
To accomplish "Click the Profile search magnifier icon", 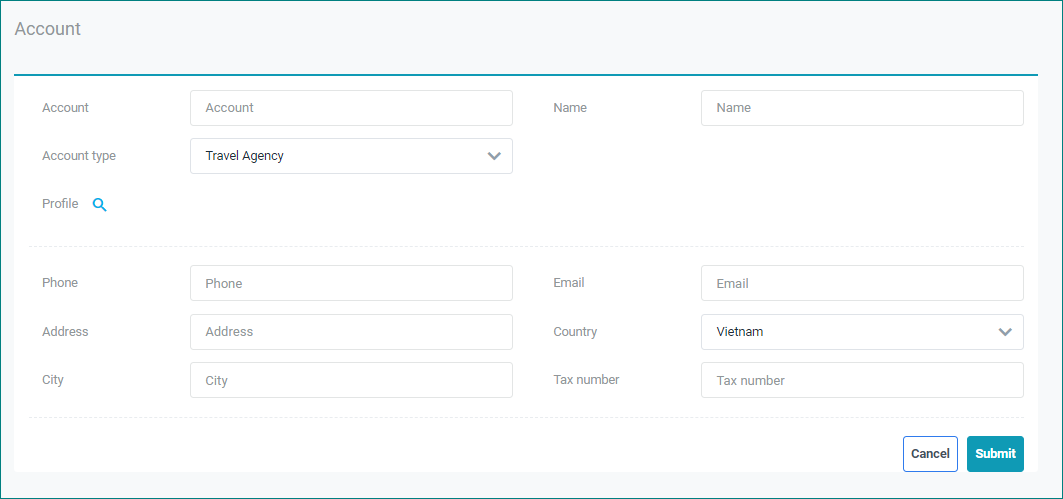I will pos(99,204).
